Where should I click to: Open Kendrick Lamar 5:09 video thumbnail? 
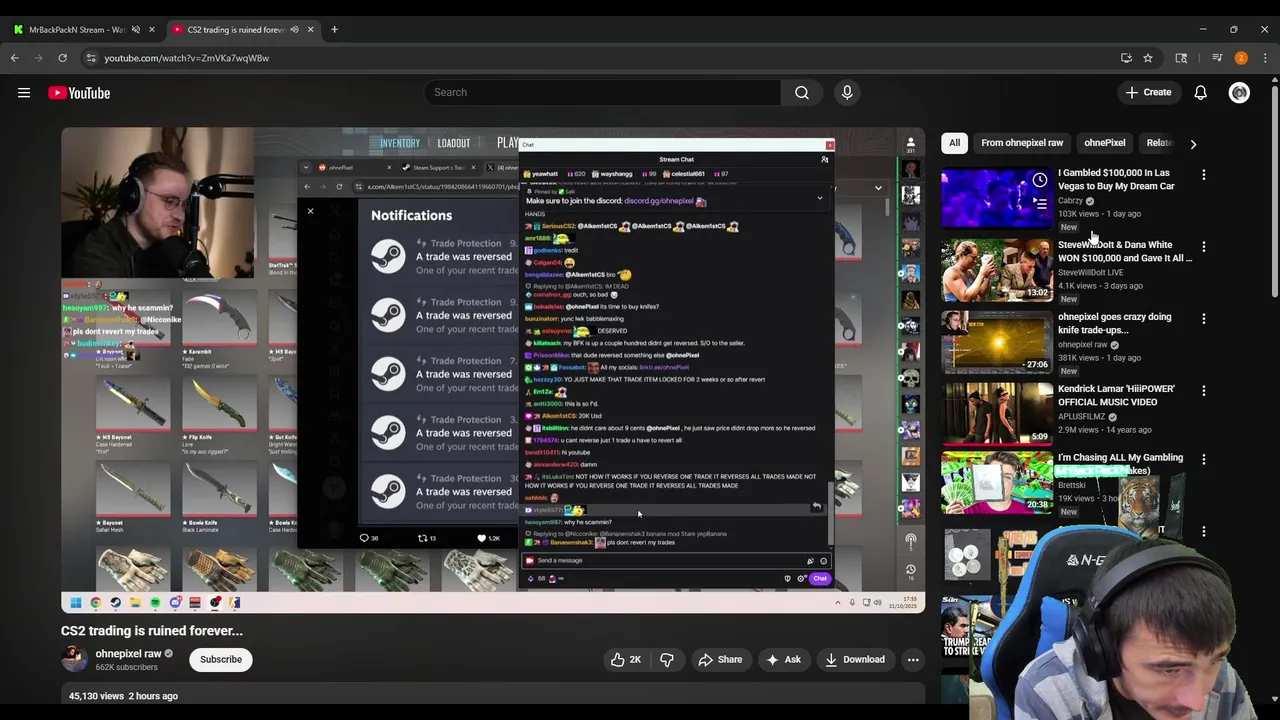996,415
